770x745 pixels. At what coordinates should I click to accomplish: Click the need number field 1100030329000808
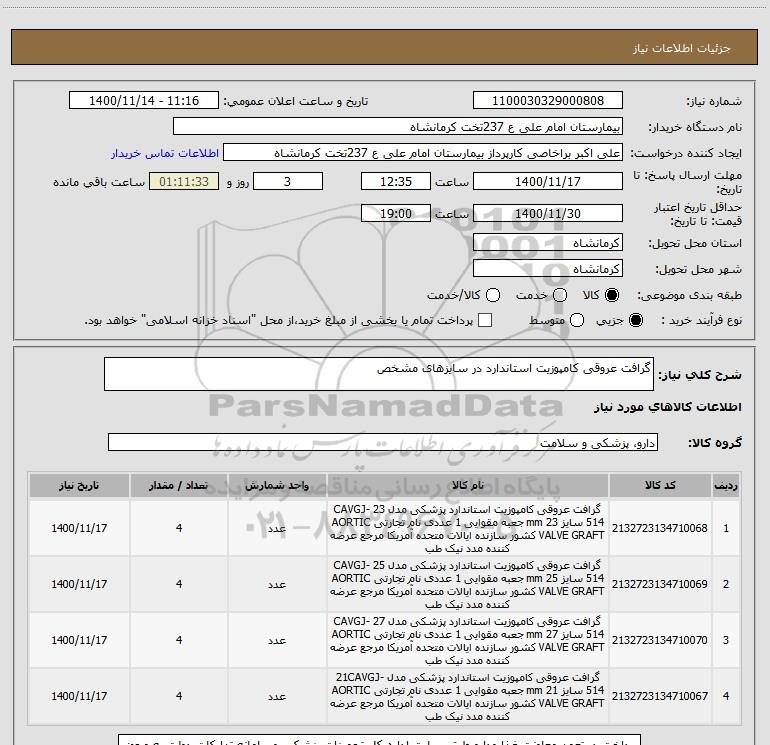point(548,100)
